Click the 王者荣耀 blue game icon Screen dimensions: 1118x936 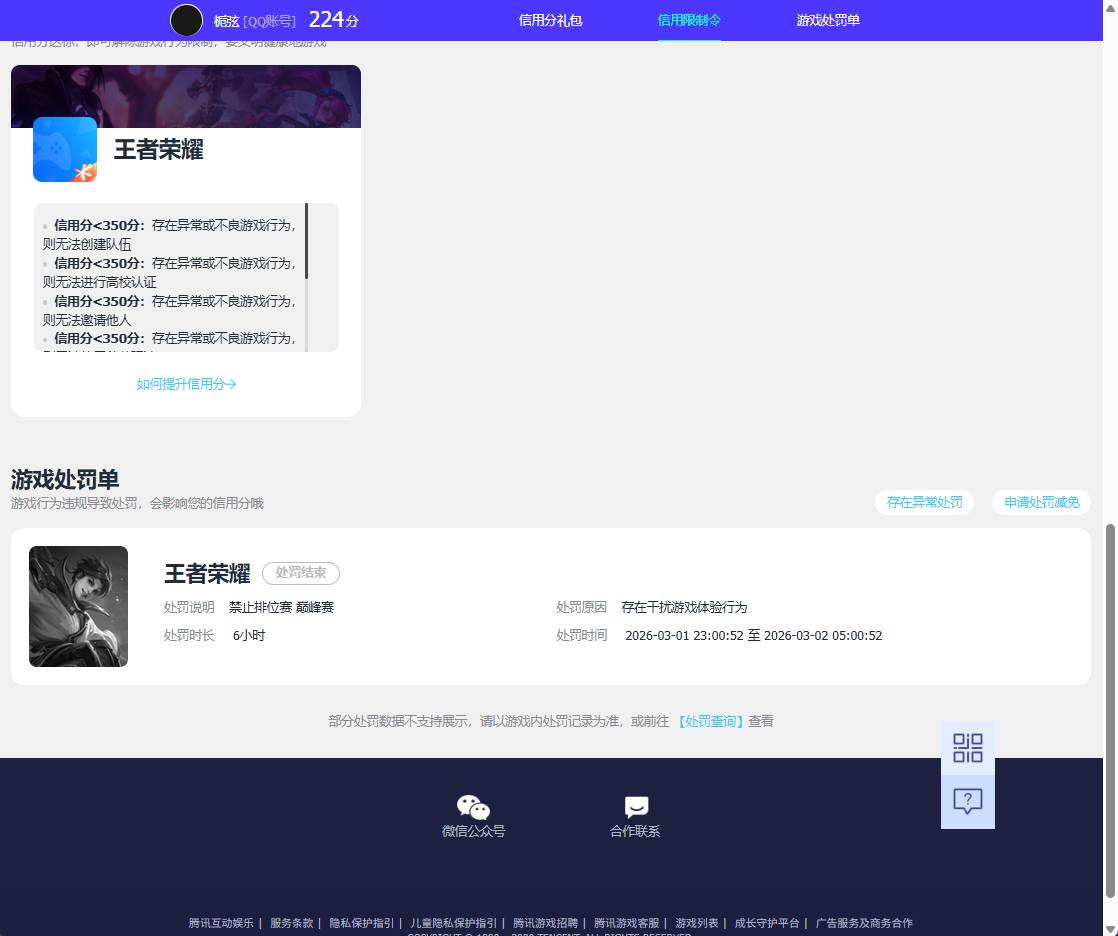coord(65,150)
